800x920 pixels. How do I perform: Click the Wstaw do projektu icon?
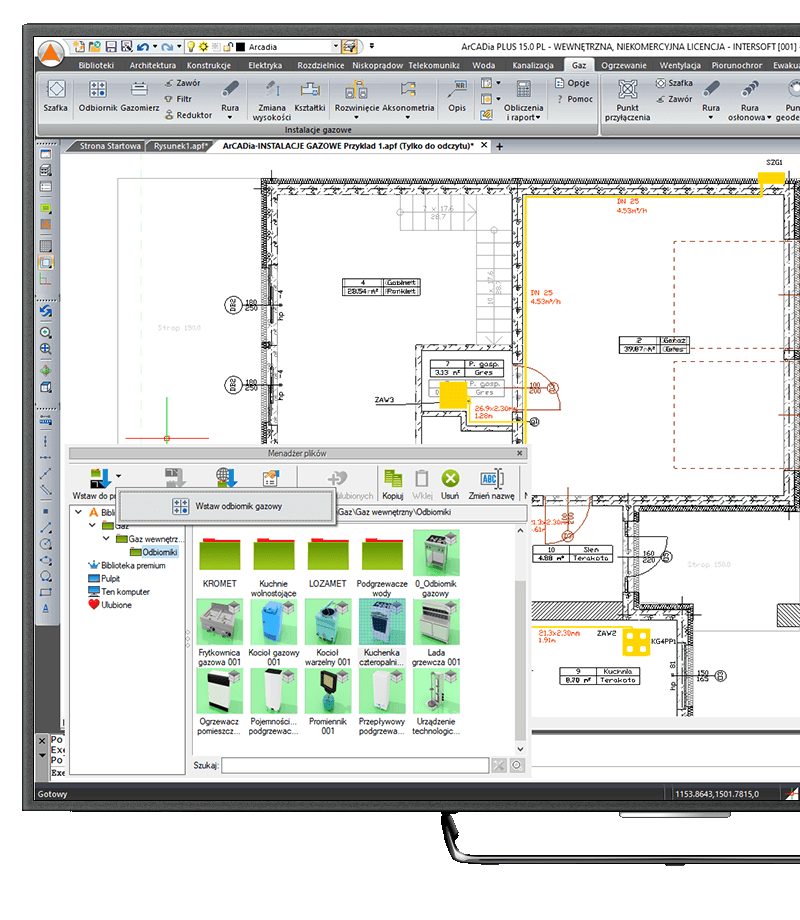point(100,479)
